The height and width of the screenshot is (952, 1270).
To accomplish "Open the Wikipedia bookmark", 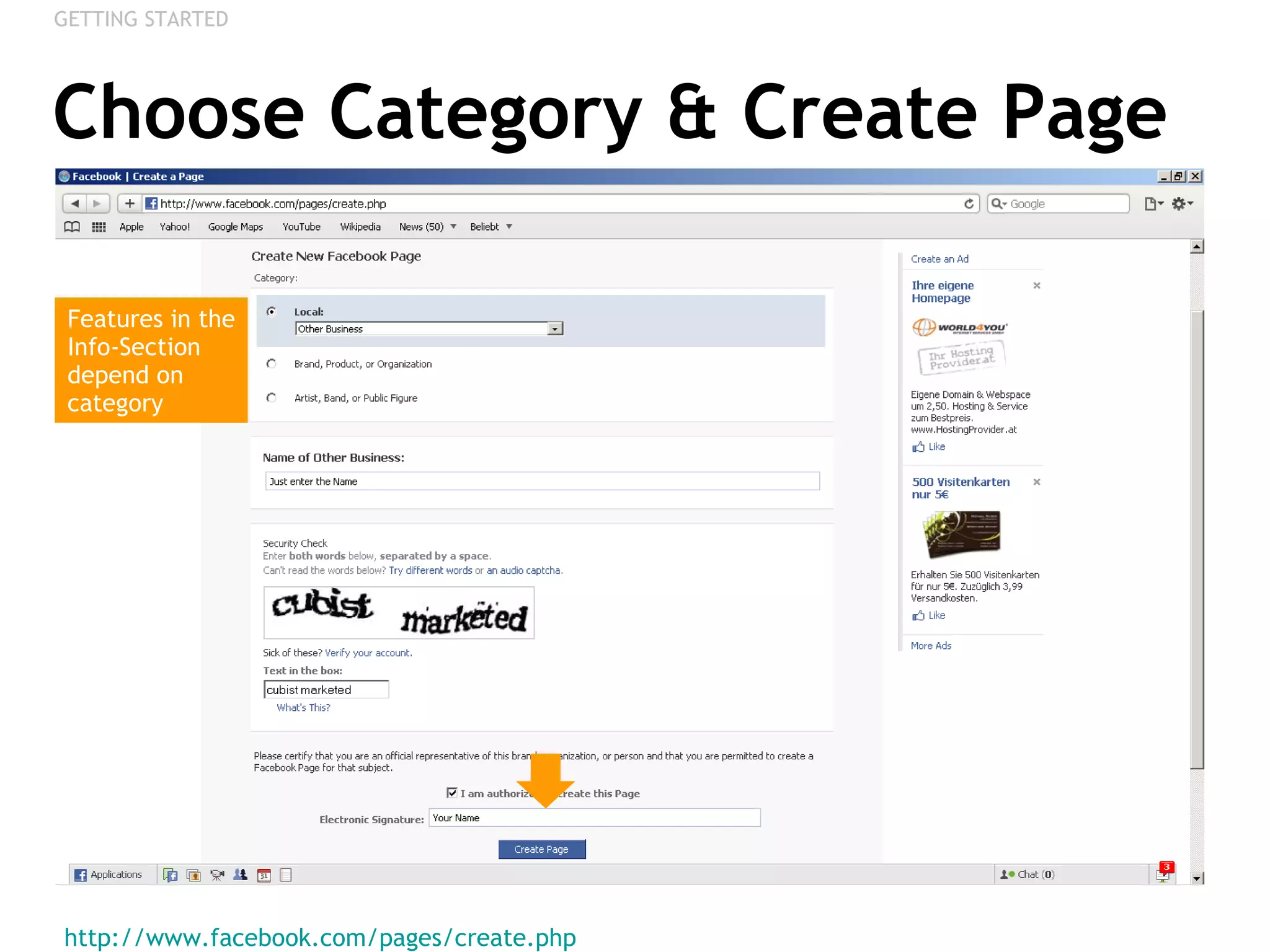I will [360, 227].
